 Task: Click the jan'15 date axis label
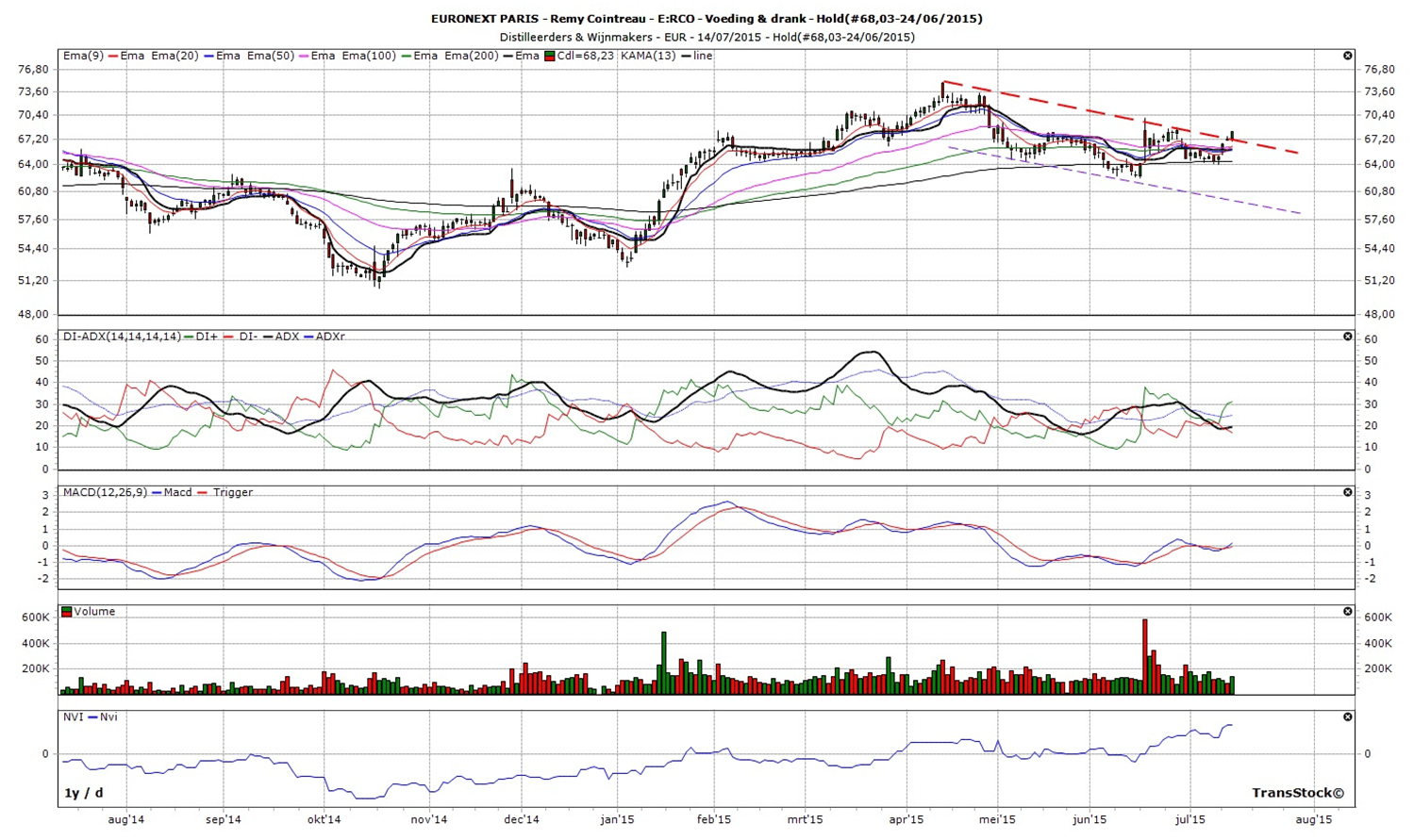[x=617, y=820]
